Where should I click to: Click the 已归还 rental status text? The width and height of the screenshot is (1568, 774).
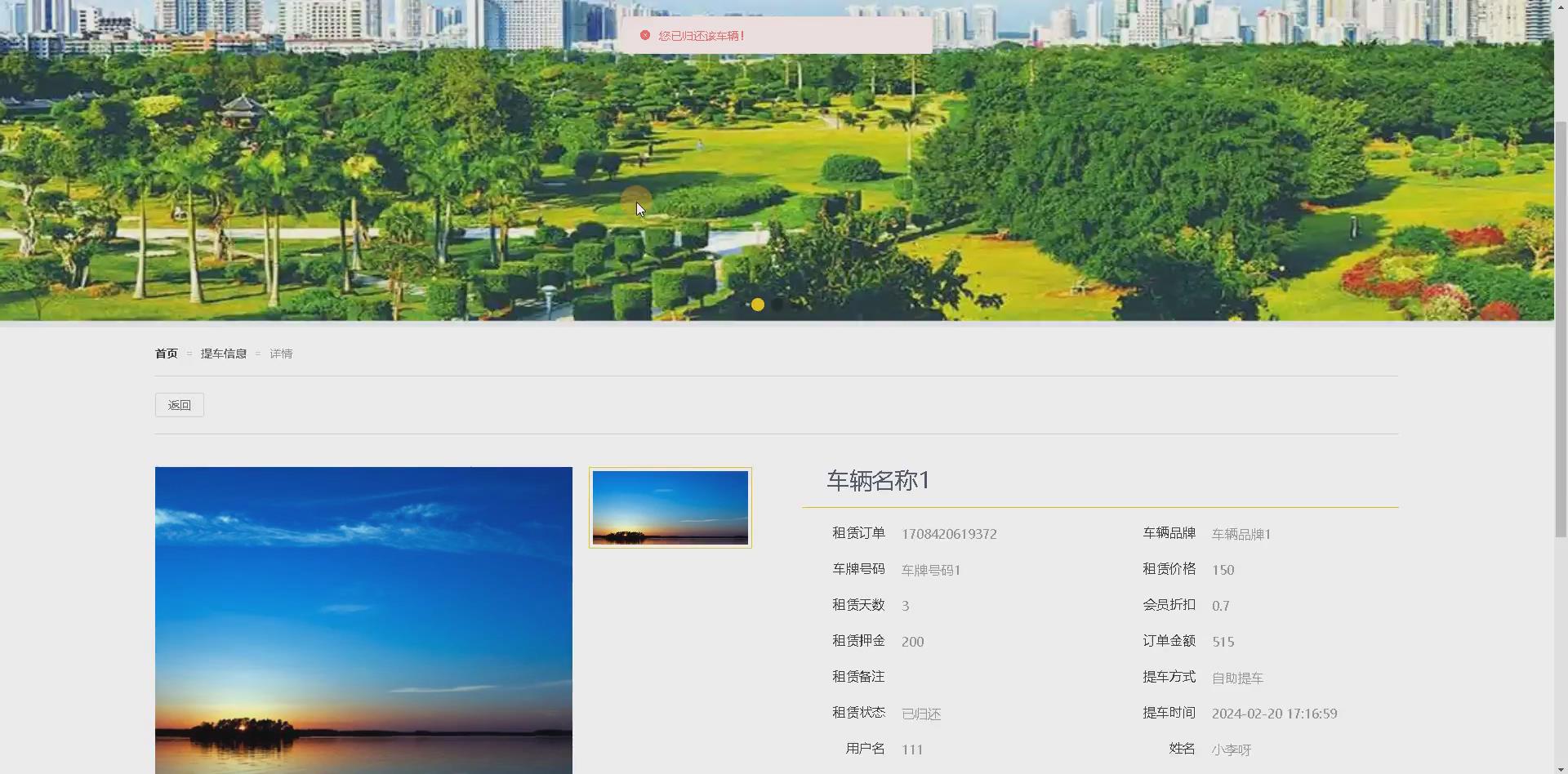click(920, 713)
